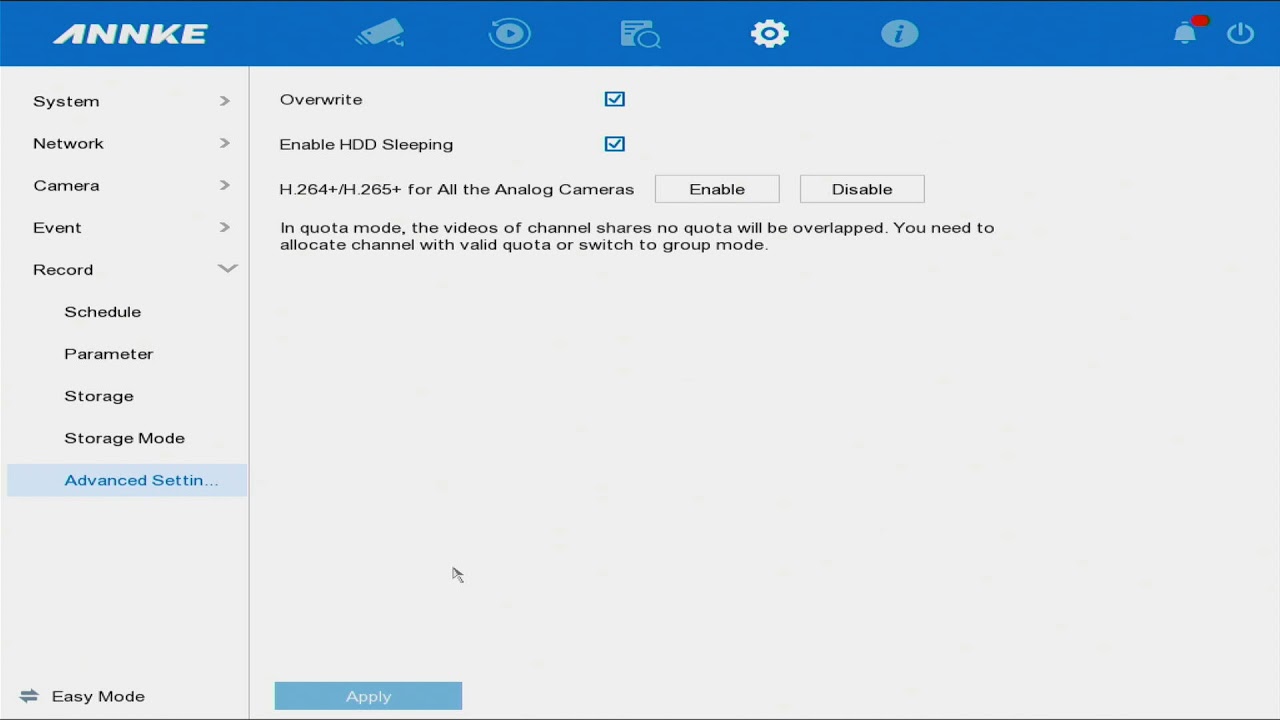Open the Schedule submenu item

[103, 312]
